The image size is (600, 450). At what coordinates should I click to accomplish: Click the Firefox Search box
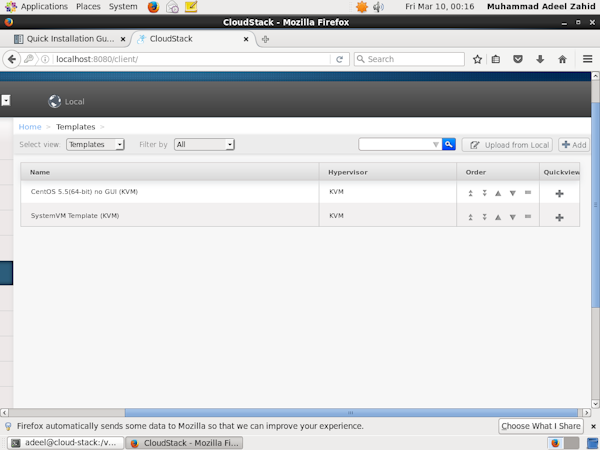point(409,59)
